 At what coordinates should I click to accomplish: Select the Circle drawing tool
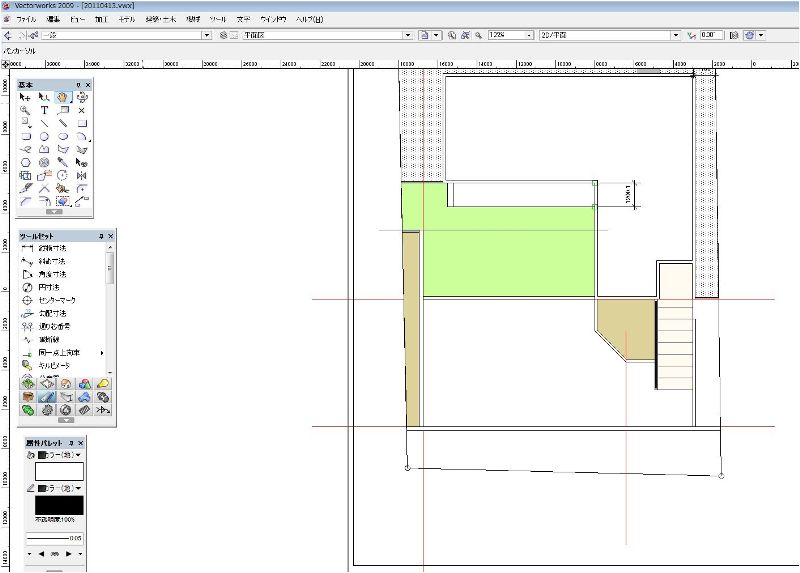pyautogui.click(x=44, y=137)
